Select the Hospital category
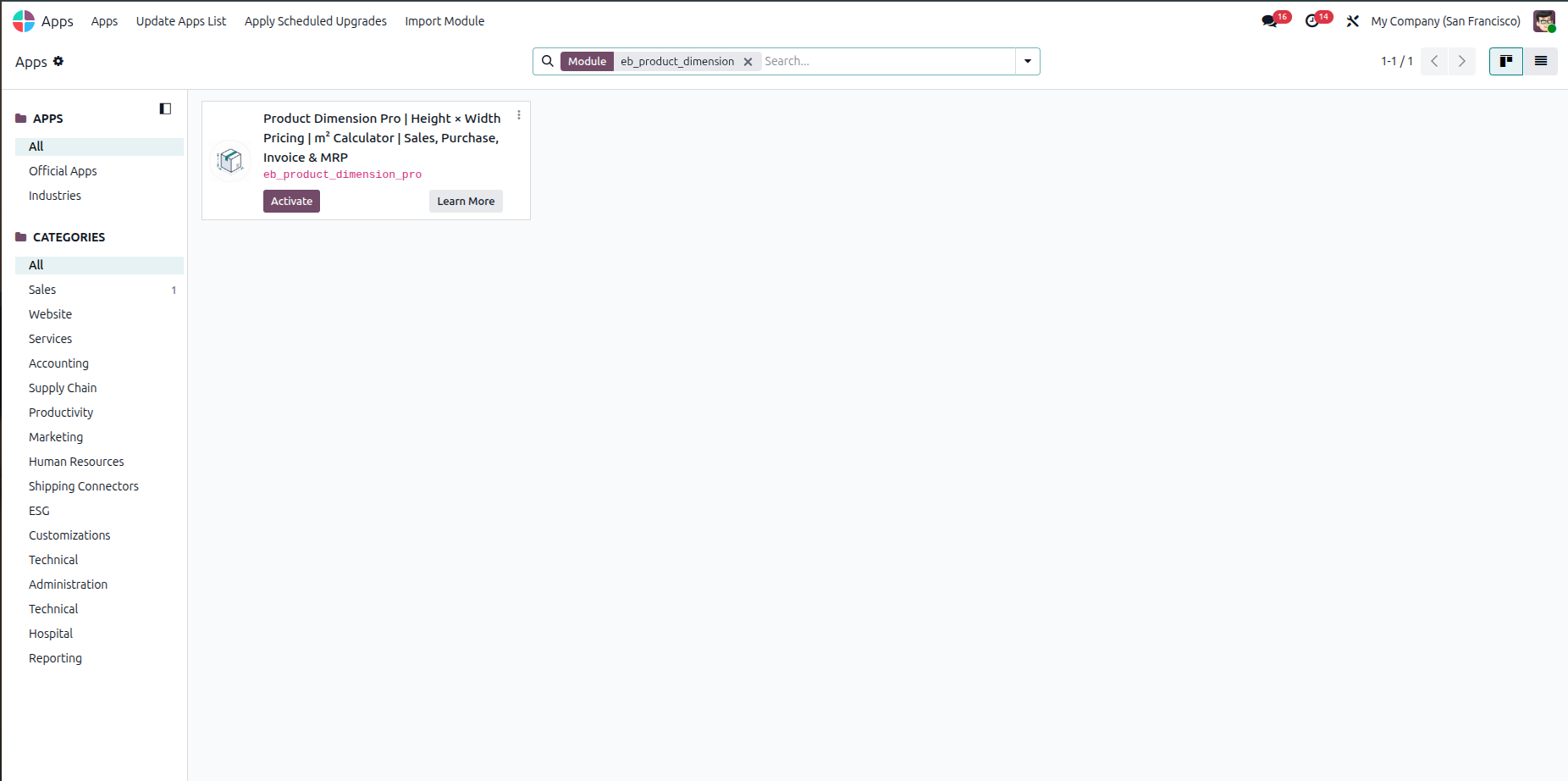Screen dimensions: 1568x781 (x=99, y=634)
